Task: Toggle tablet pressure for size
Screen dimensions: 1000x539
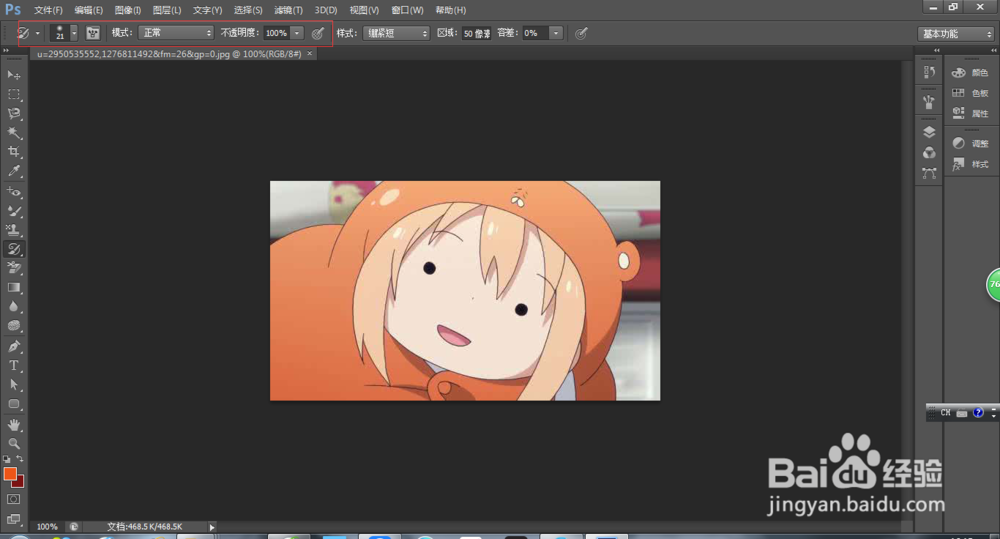Action: click(581, 33)
